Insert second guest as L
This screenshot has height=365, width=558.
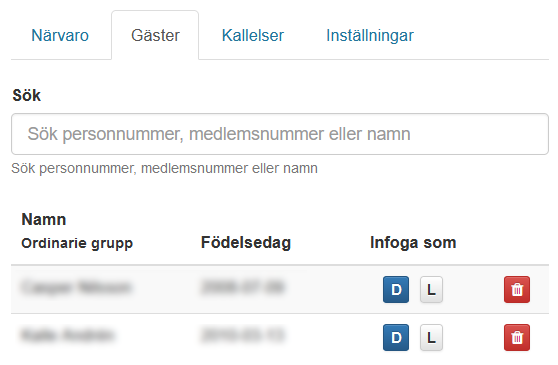(431, 337)
